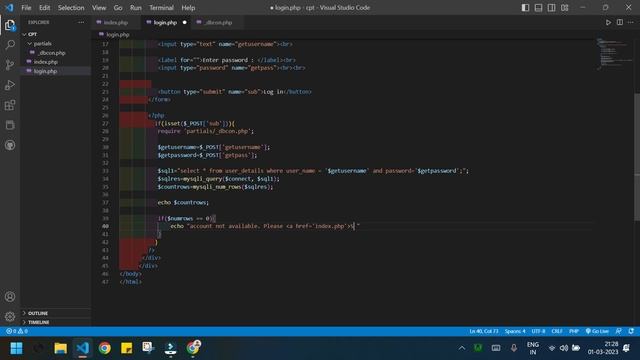This screenshot has height=360, width=640.
Task: Open Sticky Notes from taskbar
Action: point(127,348)
